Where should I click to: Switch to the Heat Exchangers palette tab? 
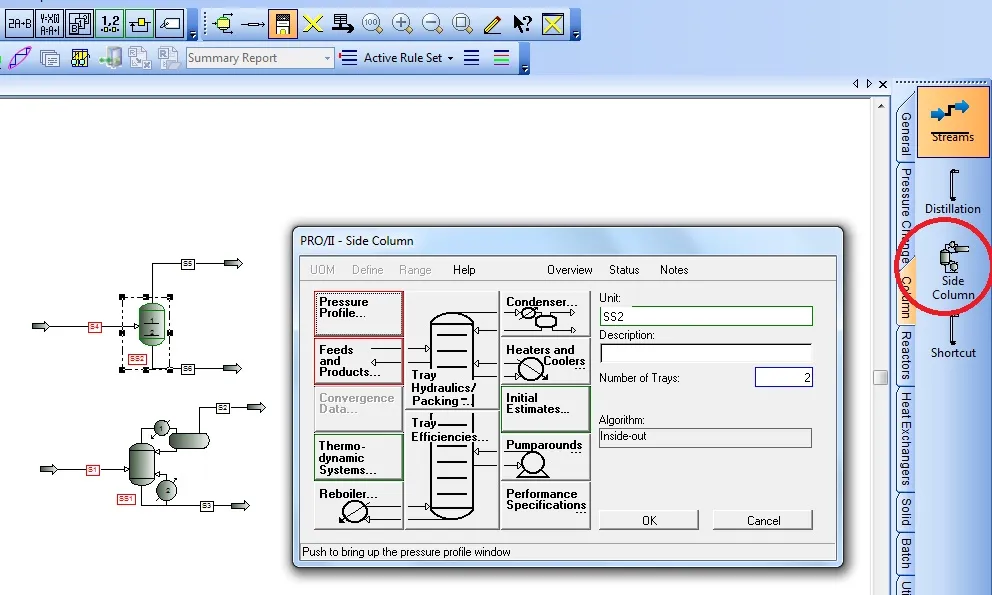[906, 439]
